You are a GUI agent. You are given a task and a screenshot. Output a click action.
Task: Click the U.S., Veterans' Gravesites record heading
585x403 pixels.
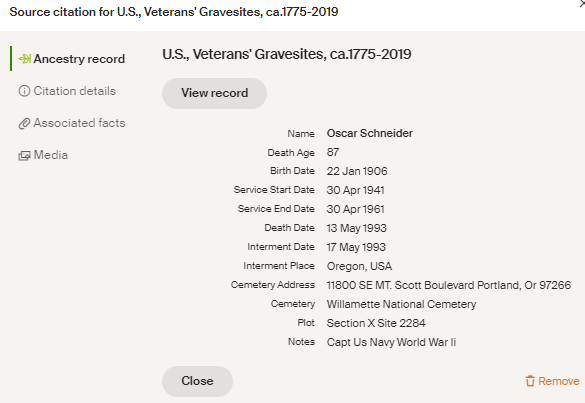(x=287, y=54)
